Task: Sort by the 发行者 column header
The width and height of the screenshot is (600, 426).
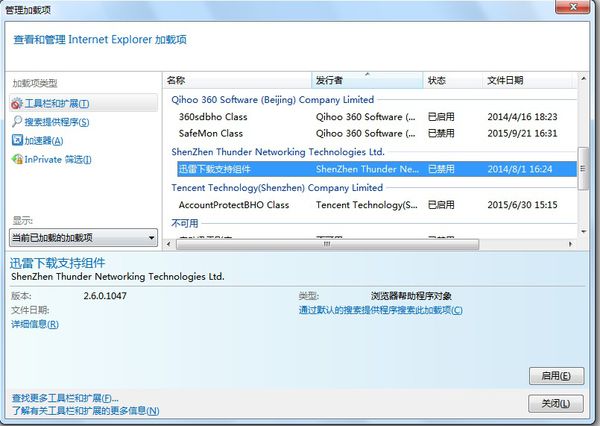Action: pyautogui.click(x=367, y=80)
